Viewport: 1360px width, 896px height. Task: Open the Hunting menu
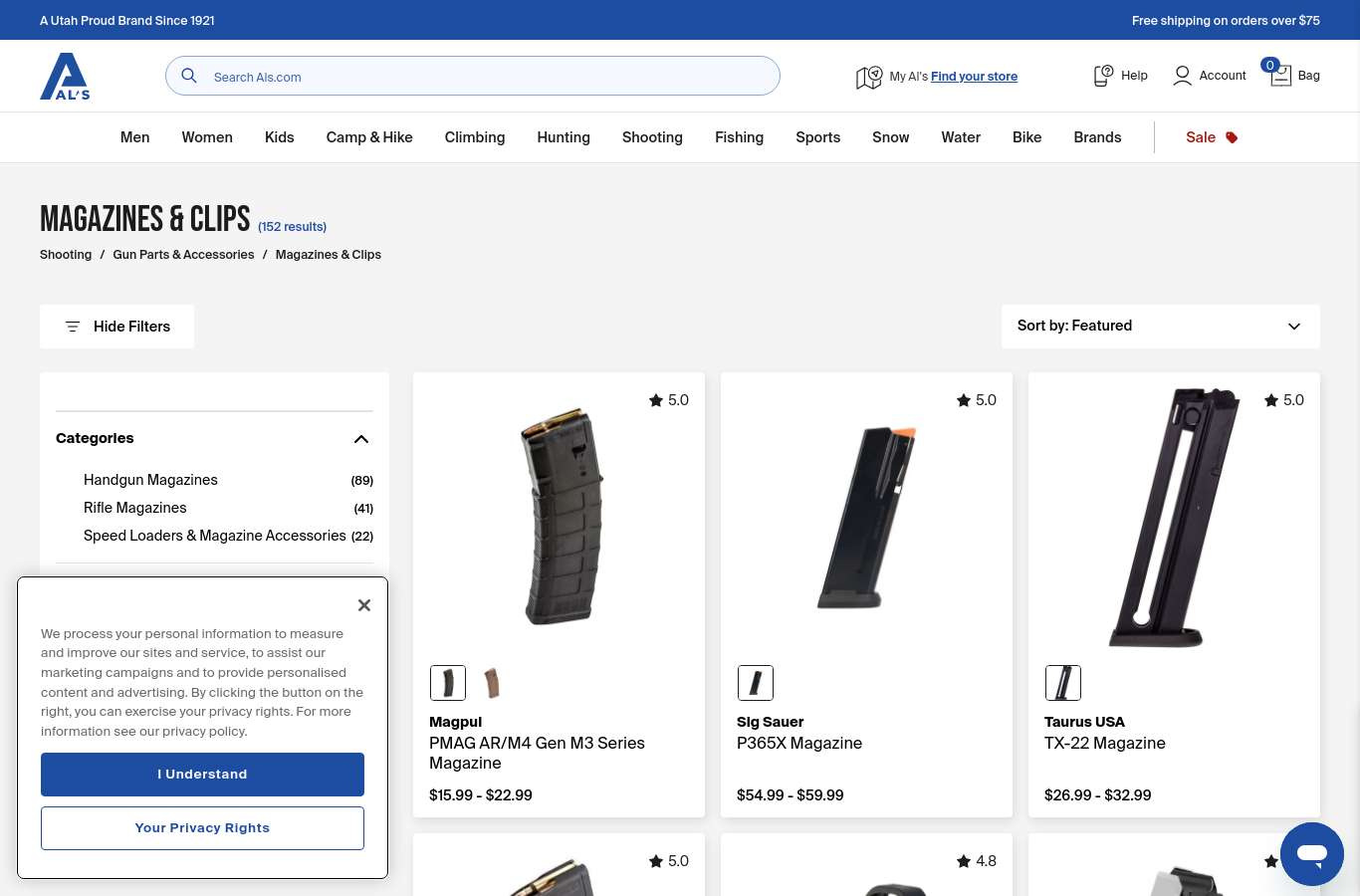pyautogui.click(x=564, y=137)
